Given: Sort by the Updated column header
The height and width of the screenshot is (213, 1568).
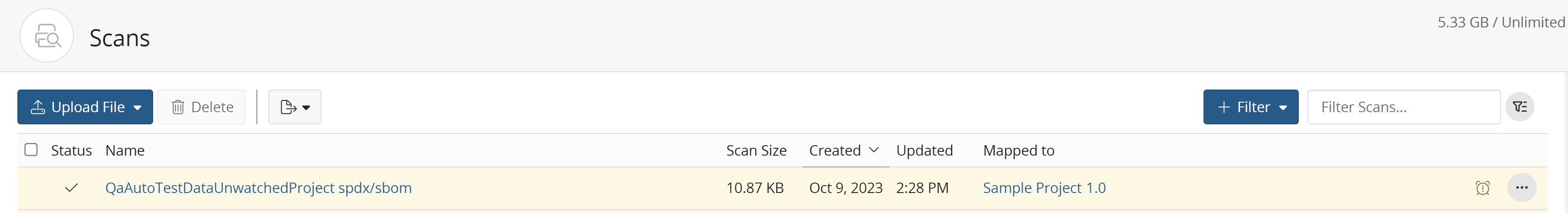Looking at the screenshot, I should coord(924,150).
